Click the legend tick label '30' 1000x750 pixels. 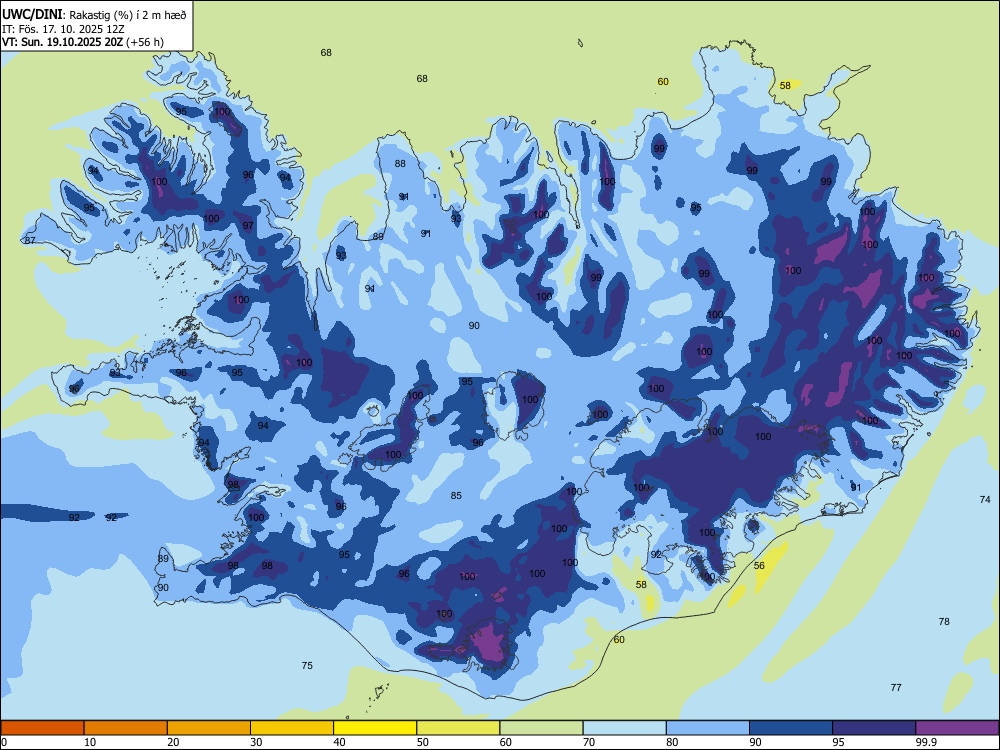click(256, 742)
